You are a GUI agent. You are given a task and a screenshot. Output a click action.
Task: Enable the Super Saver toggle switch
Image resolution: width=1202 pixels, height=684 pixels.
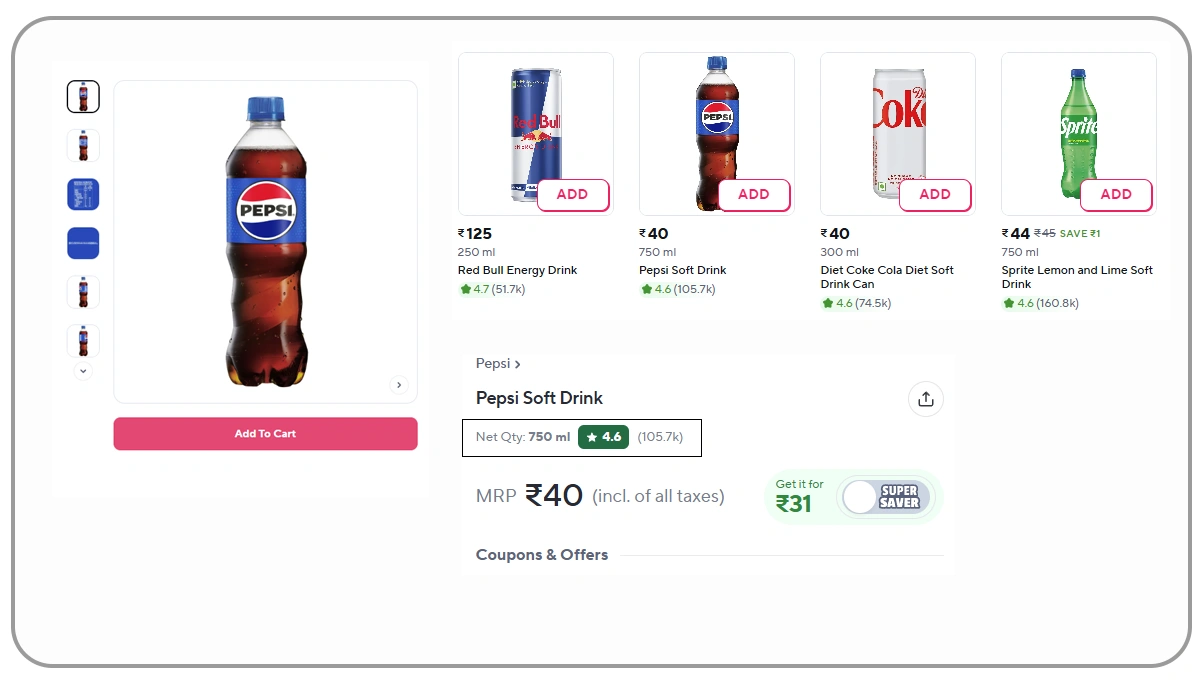tap(859, 495)
